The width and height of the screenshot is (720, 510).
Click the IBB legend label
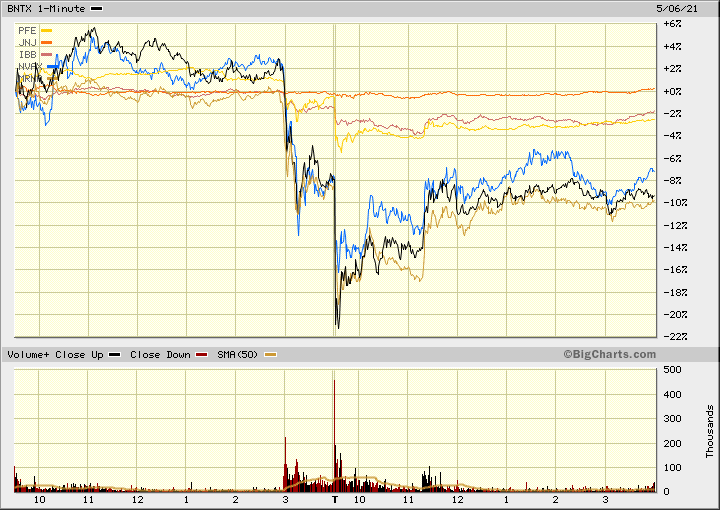27,55
